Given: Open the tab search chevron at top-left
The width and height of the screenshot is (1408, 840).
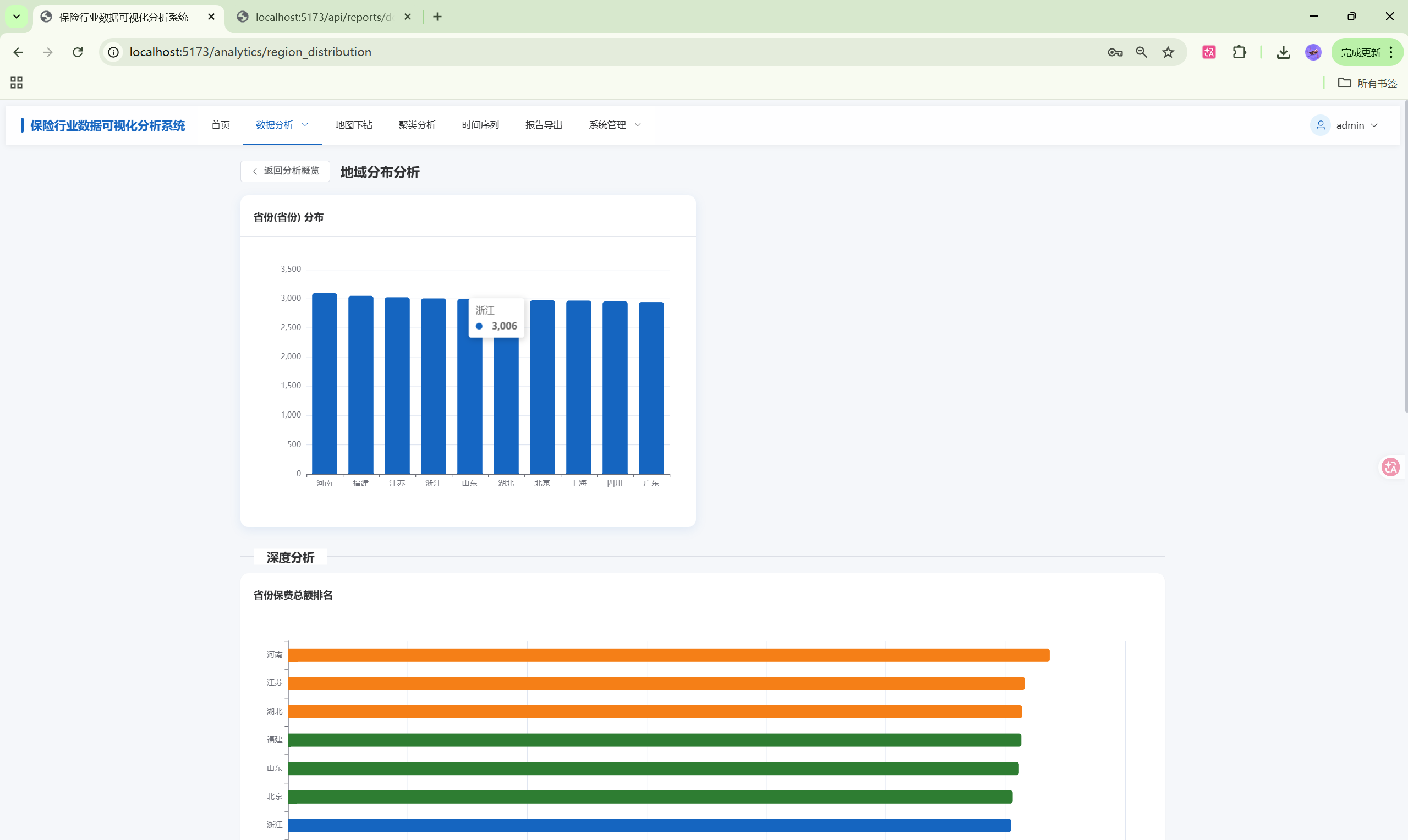Looking at the screenshot, I should [x=17, y=17].
